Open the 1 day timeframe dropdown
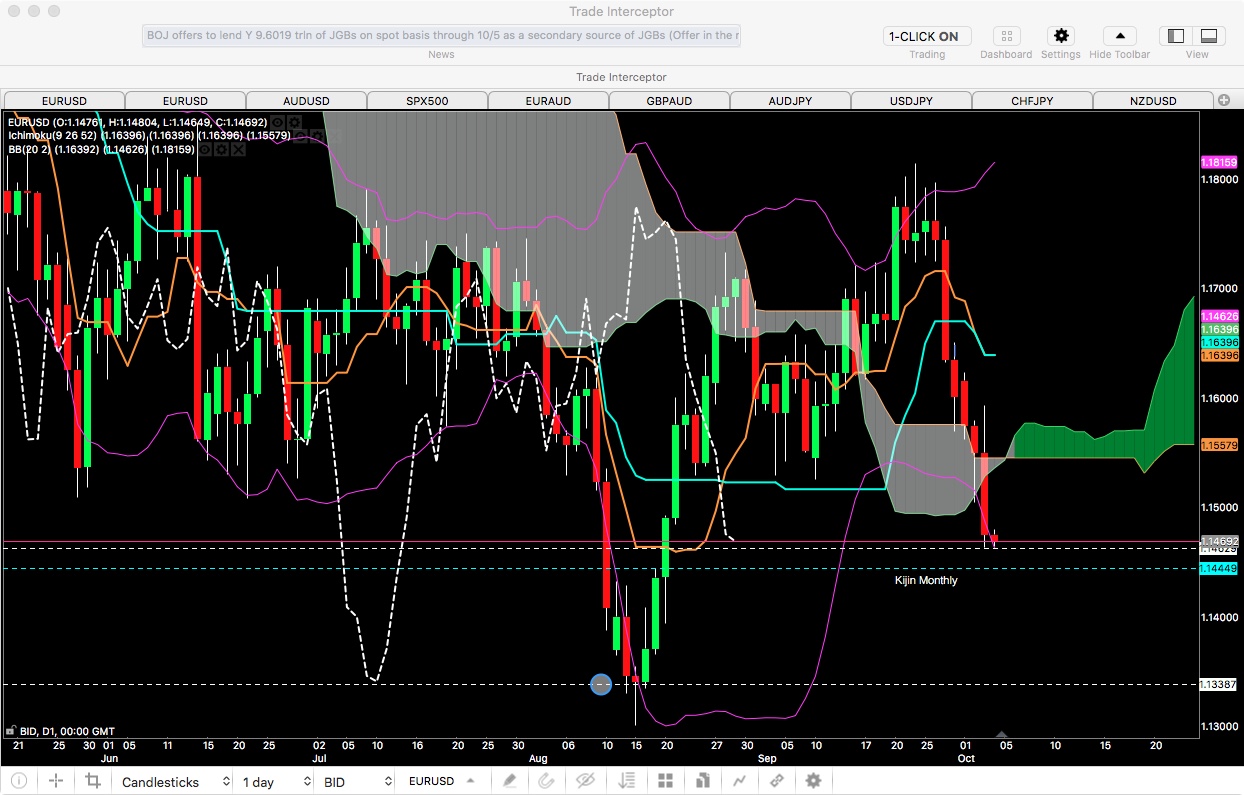Screen dimensions: 1244x795 272,782
